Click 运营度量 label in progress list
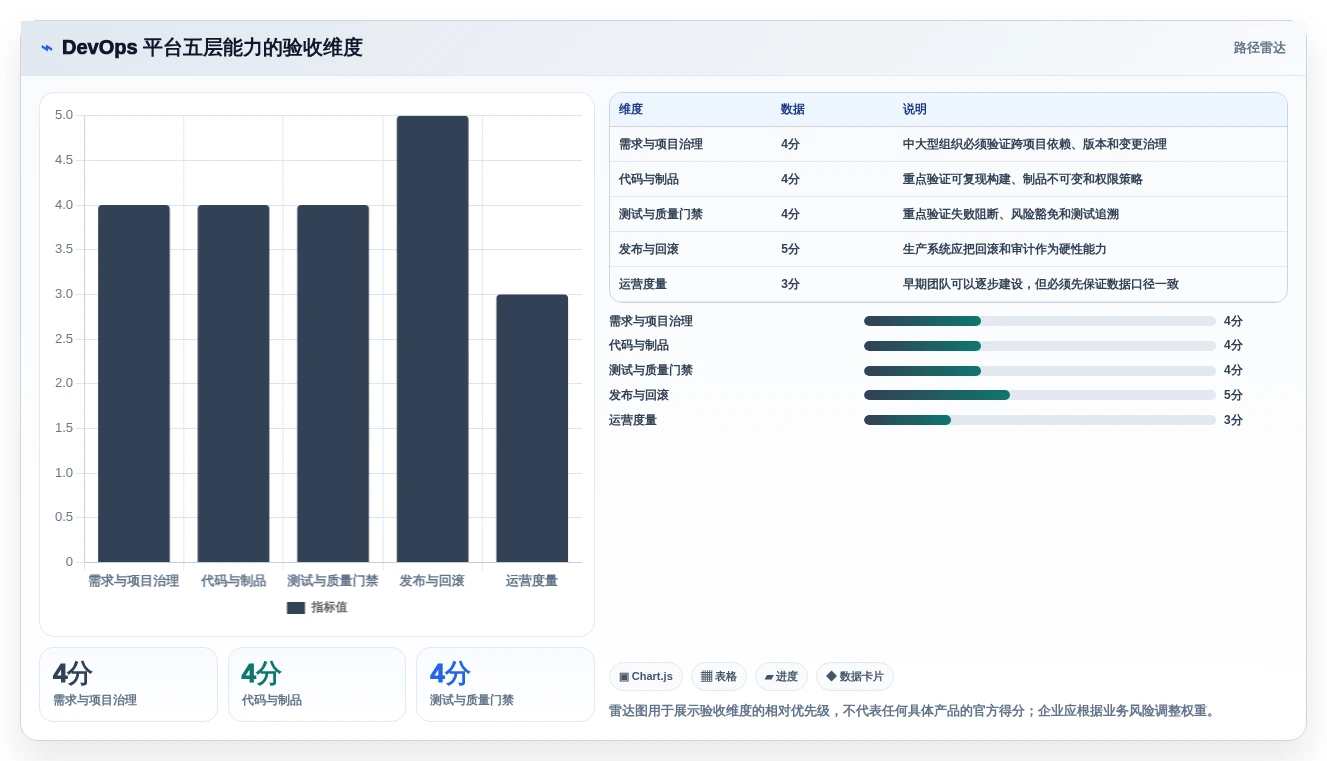This screenshot has width=1327, height=761. tap(633, 420)
